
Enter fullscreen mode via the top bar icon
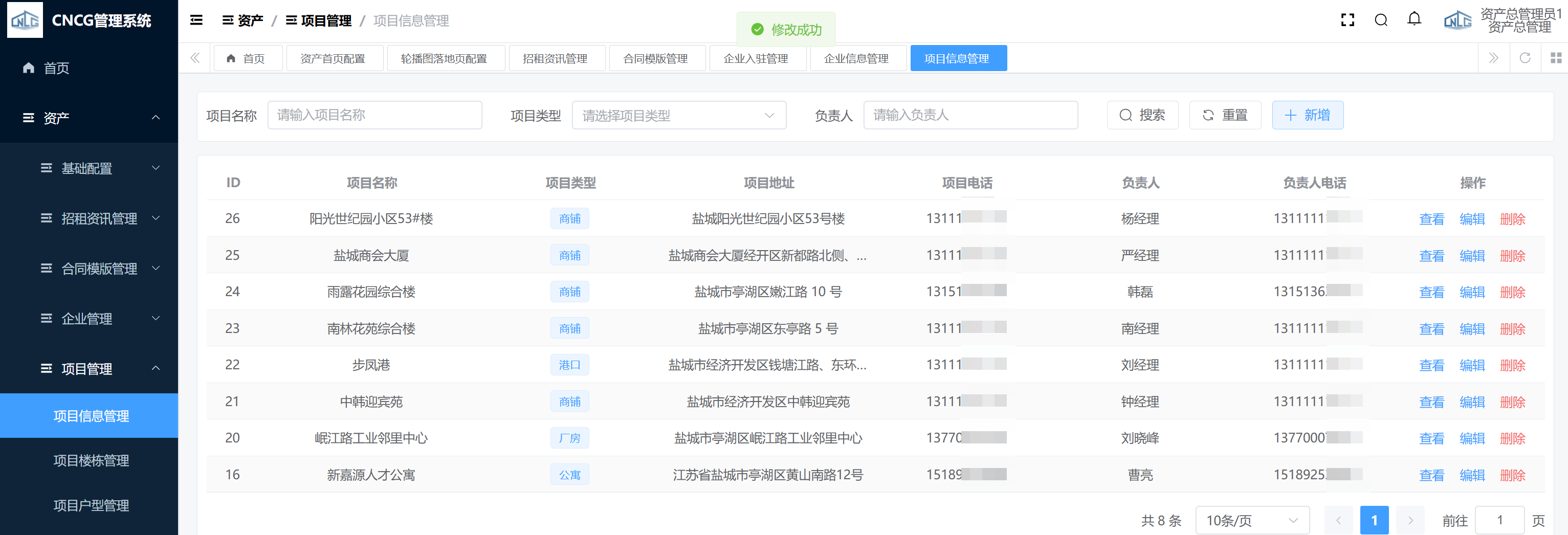pyautogui.click(x=1347, y=20)
